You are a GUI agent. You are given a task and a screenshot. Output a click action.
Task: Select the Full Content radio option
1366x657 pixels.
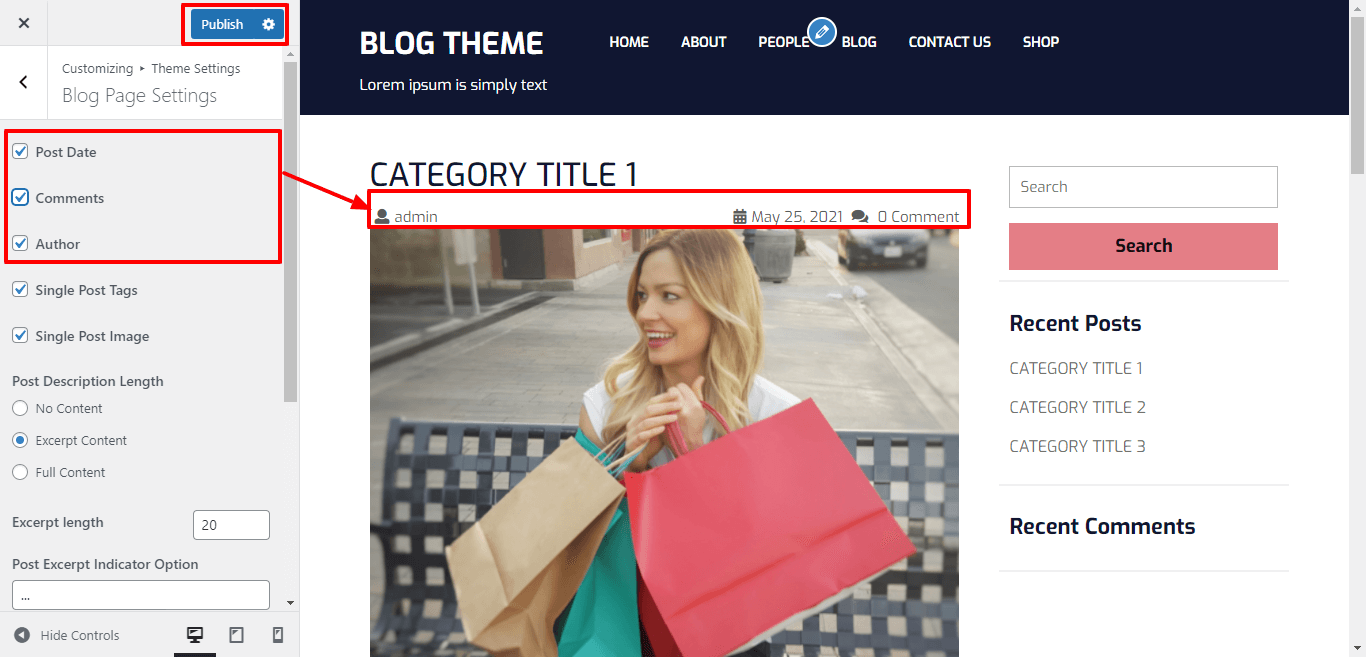pyautogui.click(x=20, y=472)
